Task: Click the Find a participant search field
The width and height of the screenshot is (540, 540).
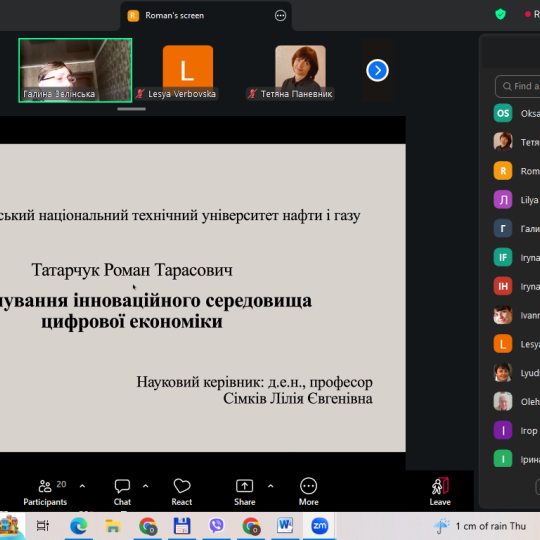Action: coord(518,86)
